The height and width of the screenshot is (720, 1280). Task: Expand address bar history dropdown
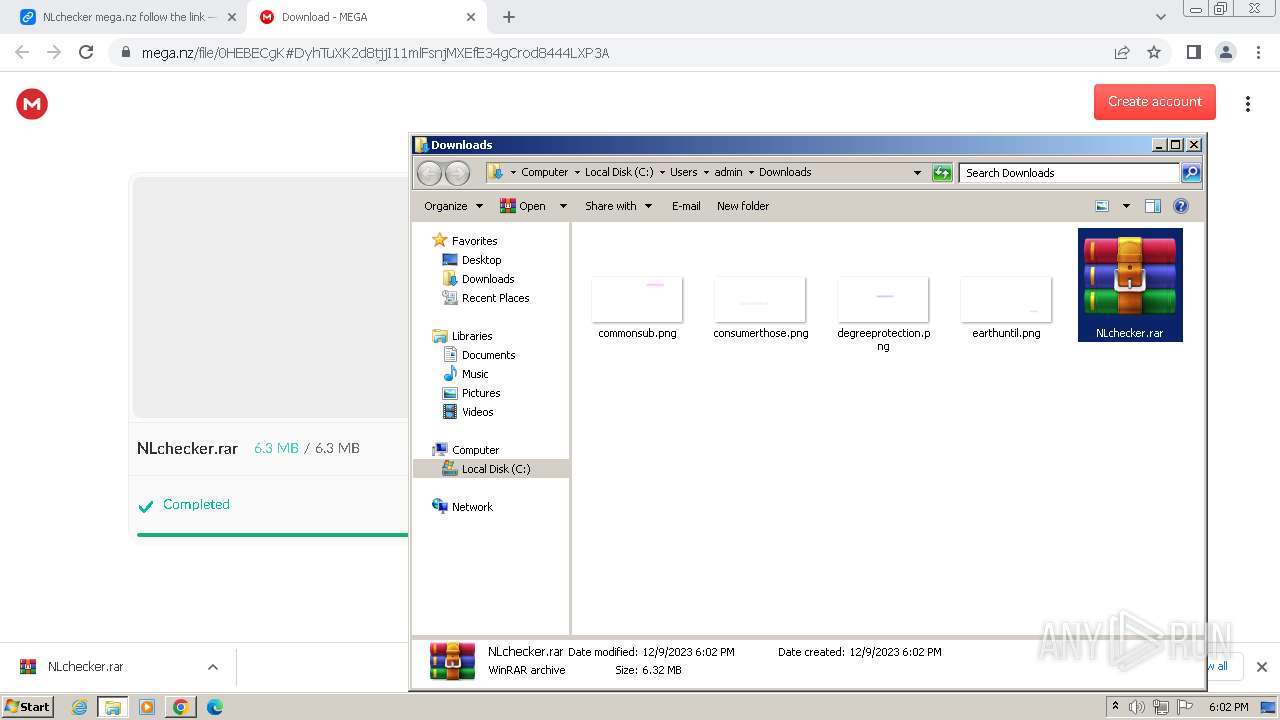coord(917,173)
